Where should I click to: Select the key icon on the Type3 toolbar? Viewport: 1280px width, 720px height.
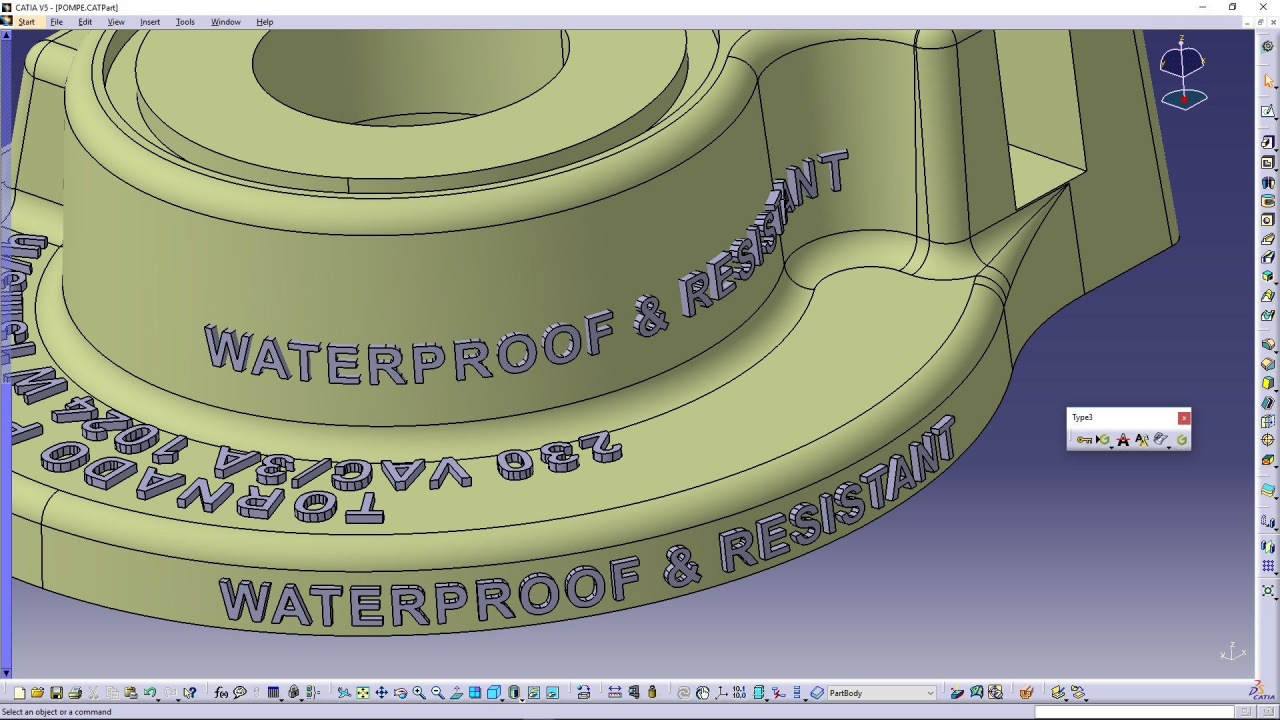(x=1085, y=439)
